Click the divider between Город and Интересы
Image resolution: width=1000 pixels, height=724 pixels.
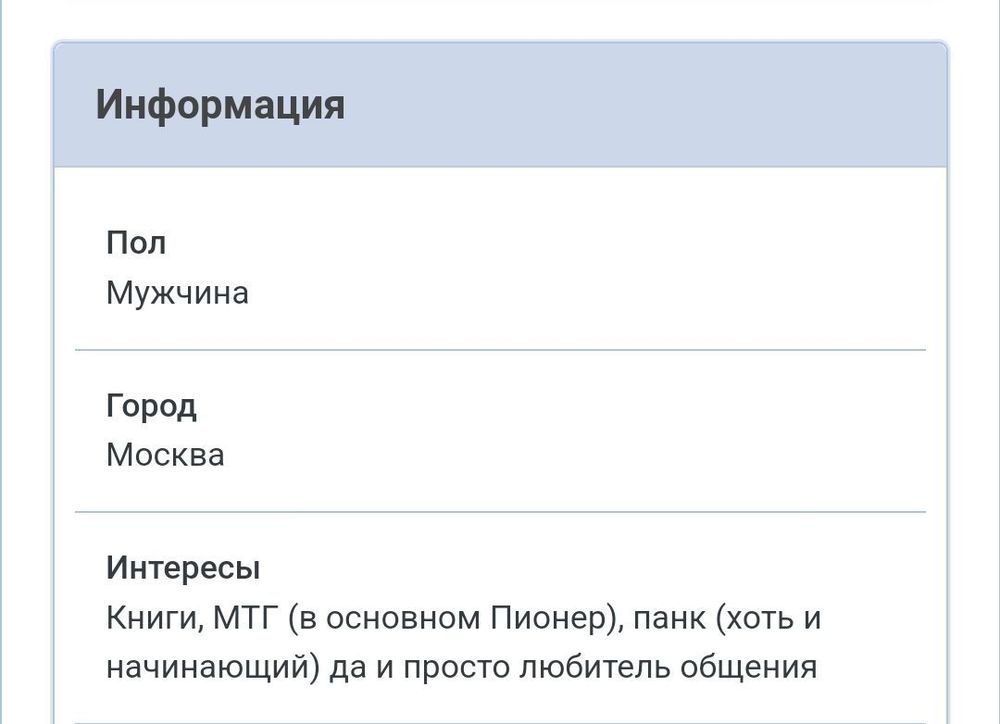tap(500, 512)
